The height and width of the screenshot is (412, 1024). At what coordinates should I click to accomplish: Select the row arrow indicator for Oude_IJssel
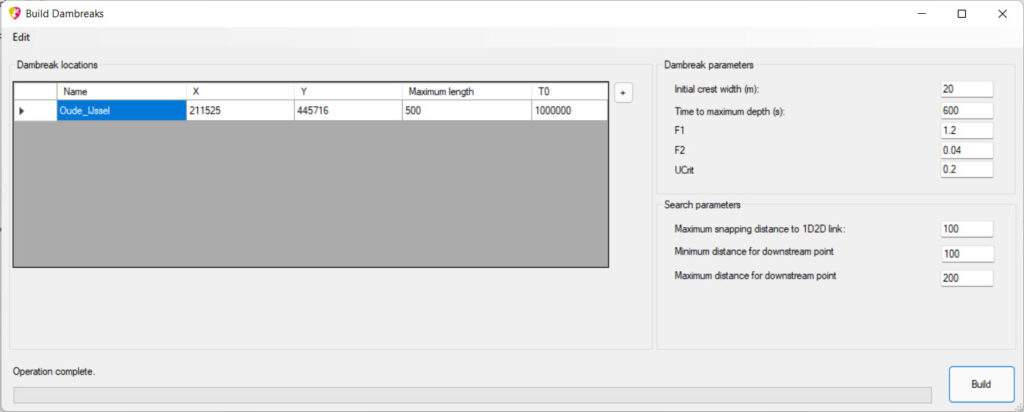point(23,111)
